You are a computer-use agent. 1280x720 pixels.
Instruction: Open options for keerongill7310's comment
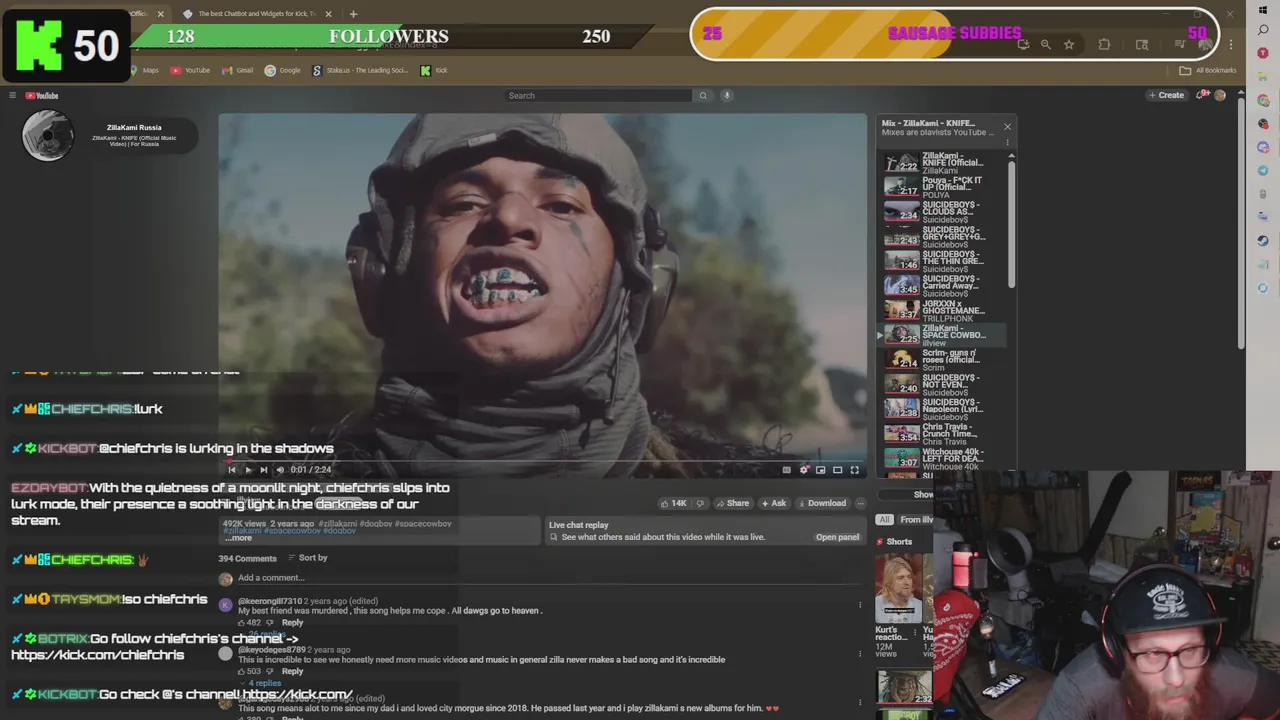pos(860,605)
